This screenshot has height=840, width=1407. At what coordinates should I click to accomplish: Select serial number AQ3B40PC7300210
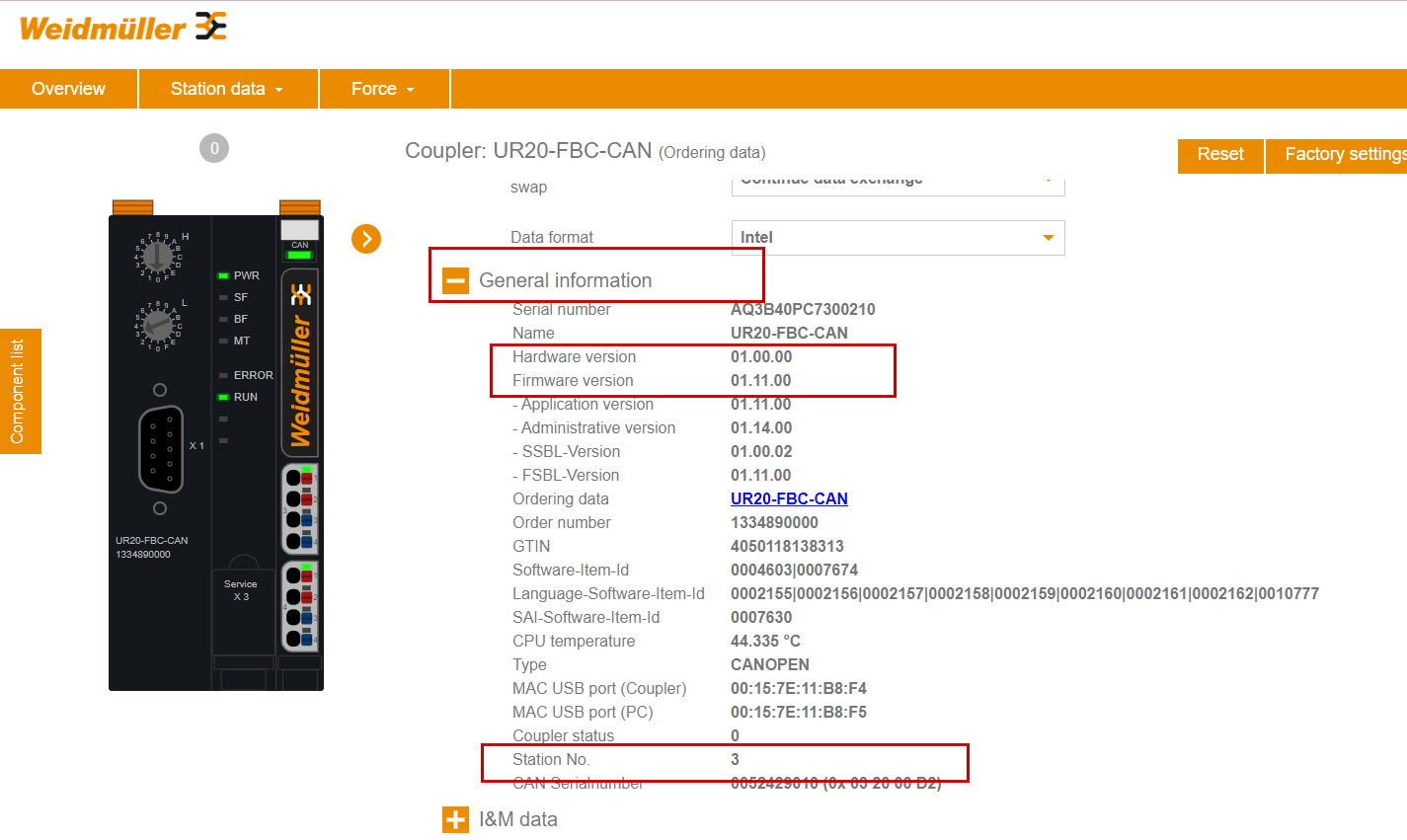(803, 309)
